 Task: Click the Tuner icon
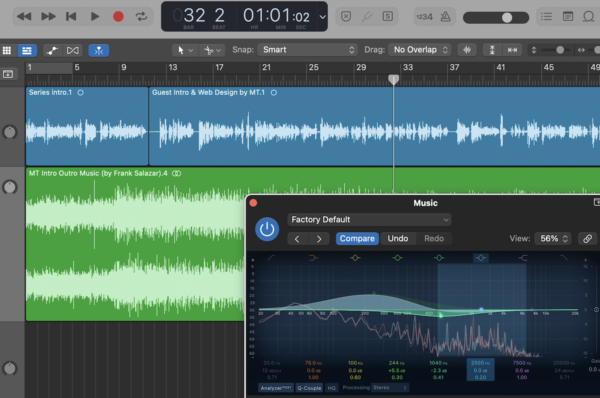tap(367, 16)
